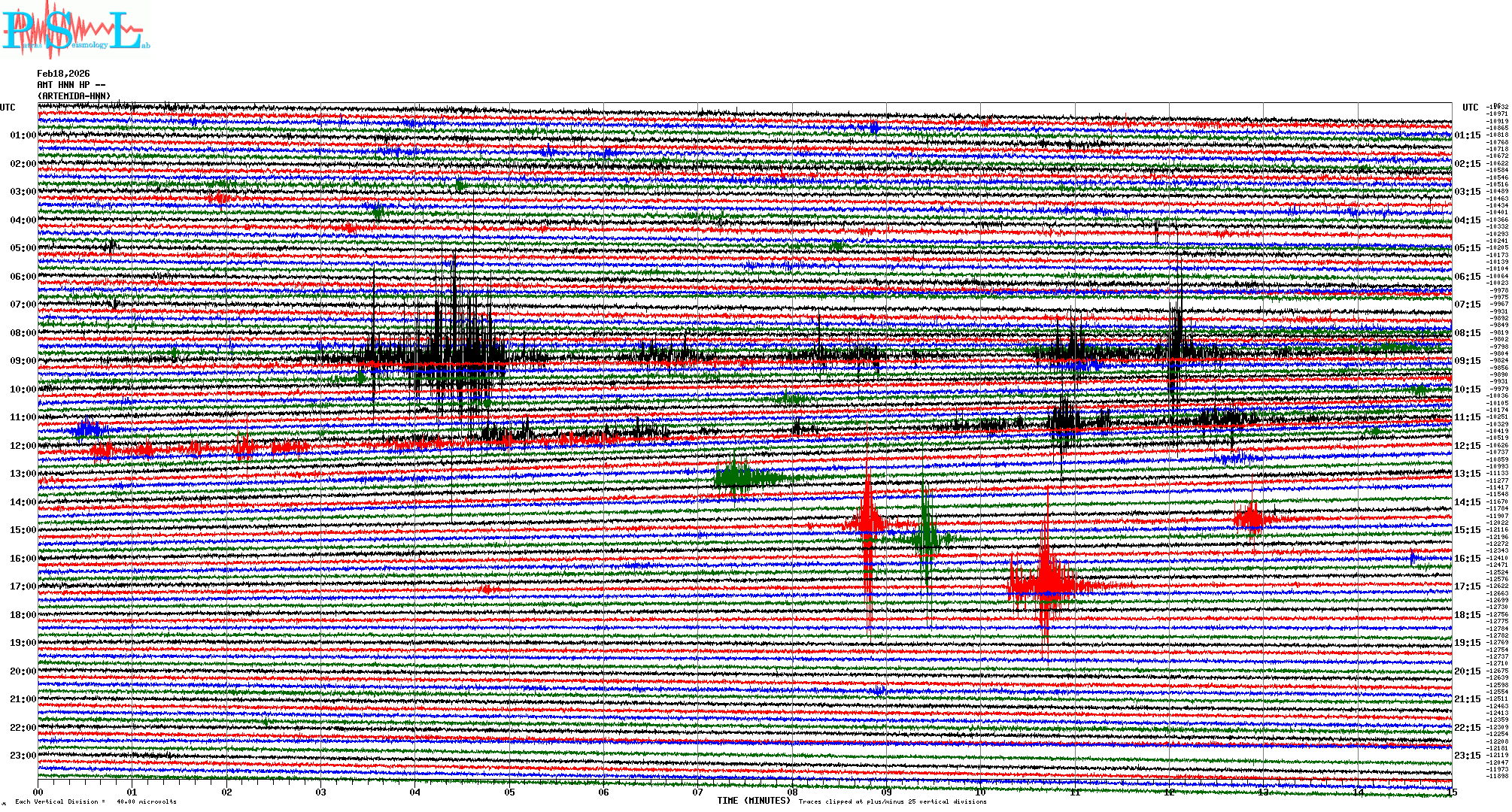The image size is (1512, 812).
Task: Click the PSL seismology lab logo
Action: point(75,30)
